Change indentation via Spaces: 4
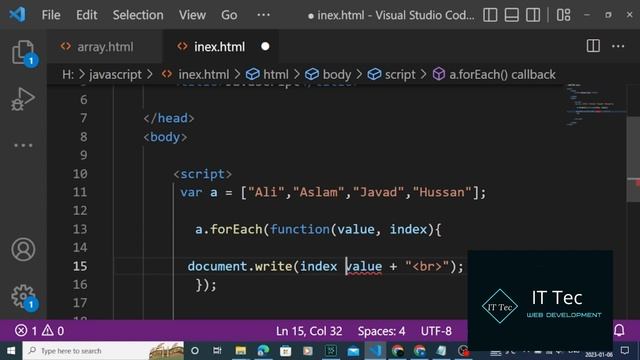The width and height of the screenshot is (640, 360). click(381, 331)
